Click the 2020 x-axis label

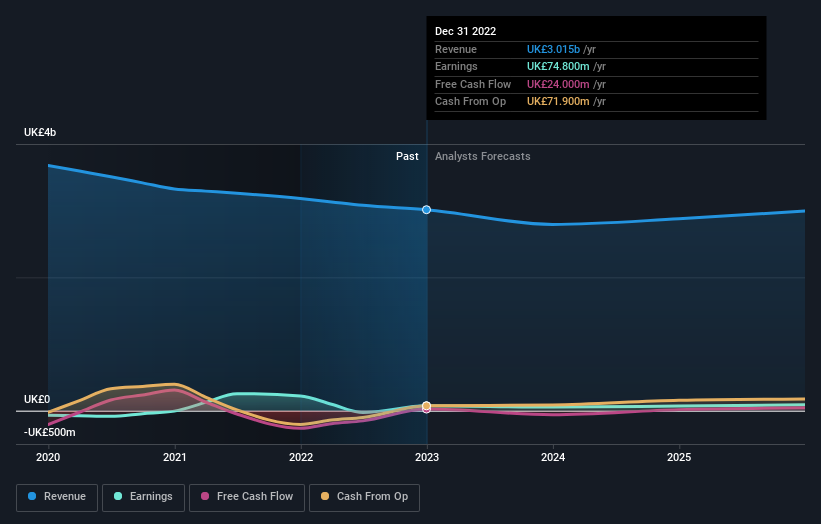48,458
